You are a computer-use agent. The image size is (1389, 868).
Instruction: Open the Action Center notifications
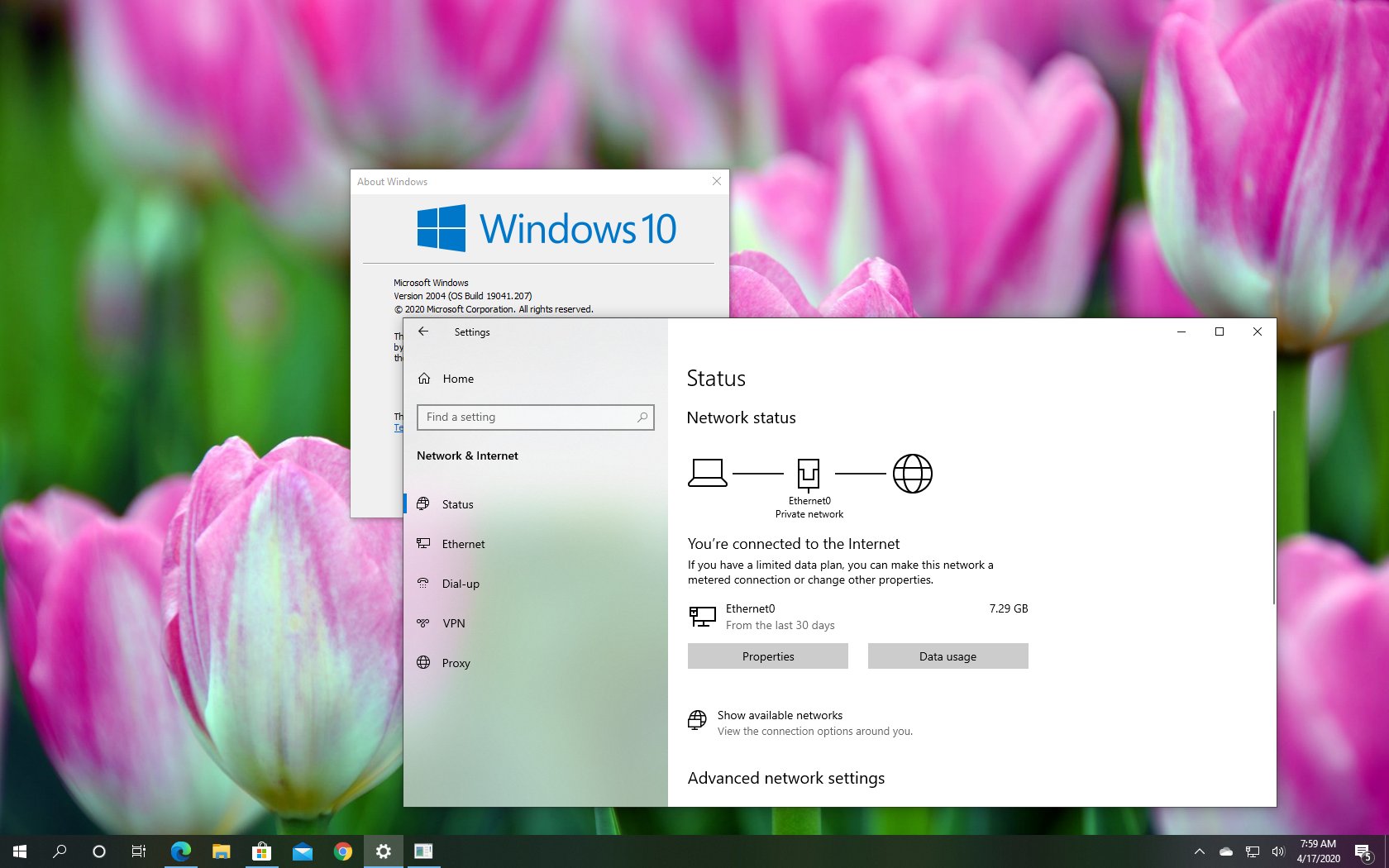click(x=1364, y=851)
